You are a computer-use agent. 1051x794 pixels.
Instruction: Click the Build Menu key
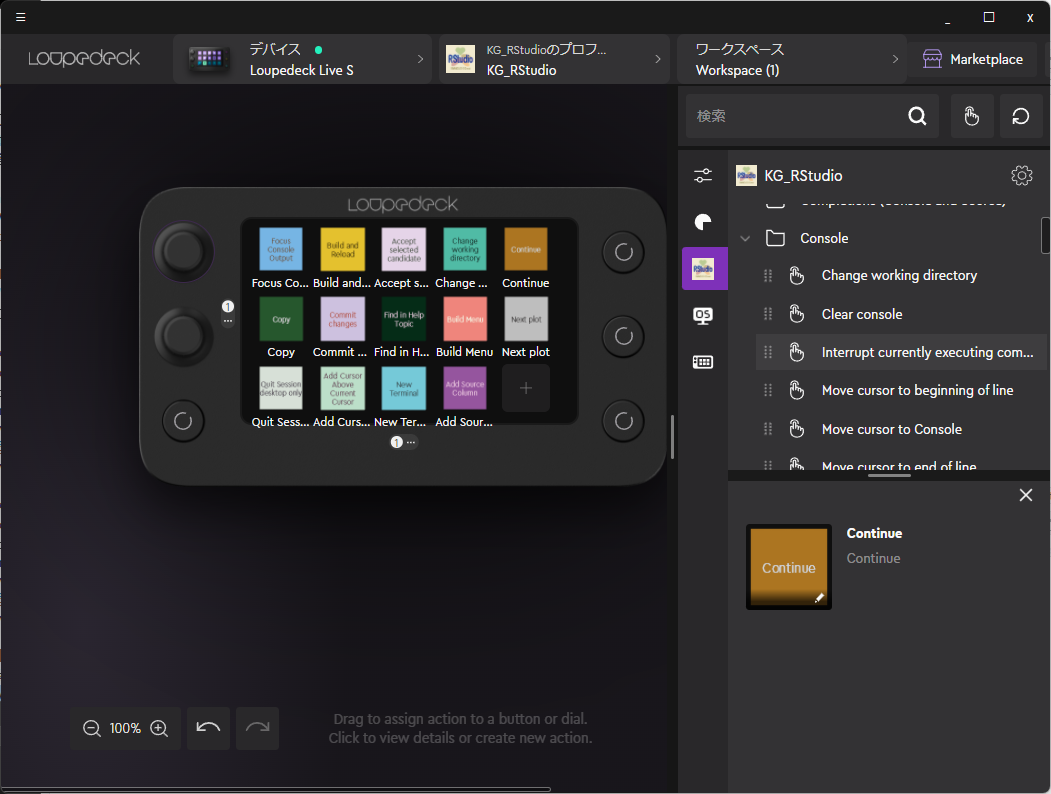coord(465,319)
